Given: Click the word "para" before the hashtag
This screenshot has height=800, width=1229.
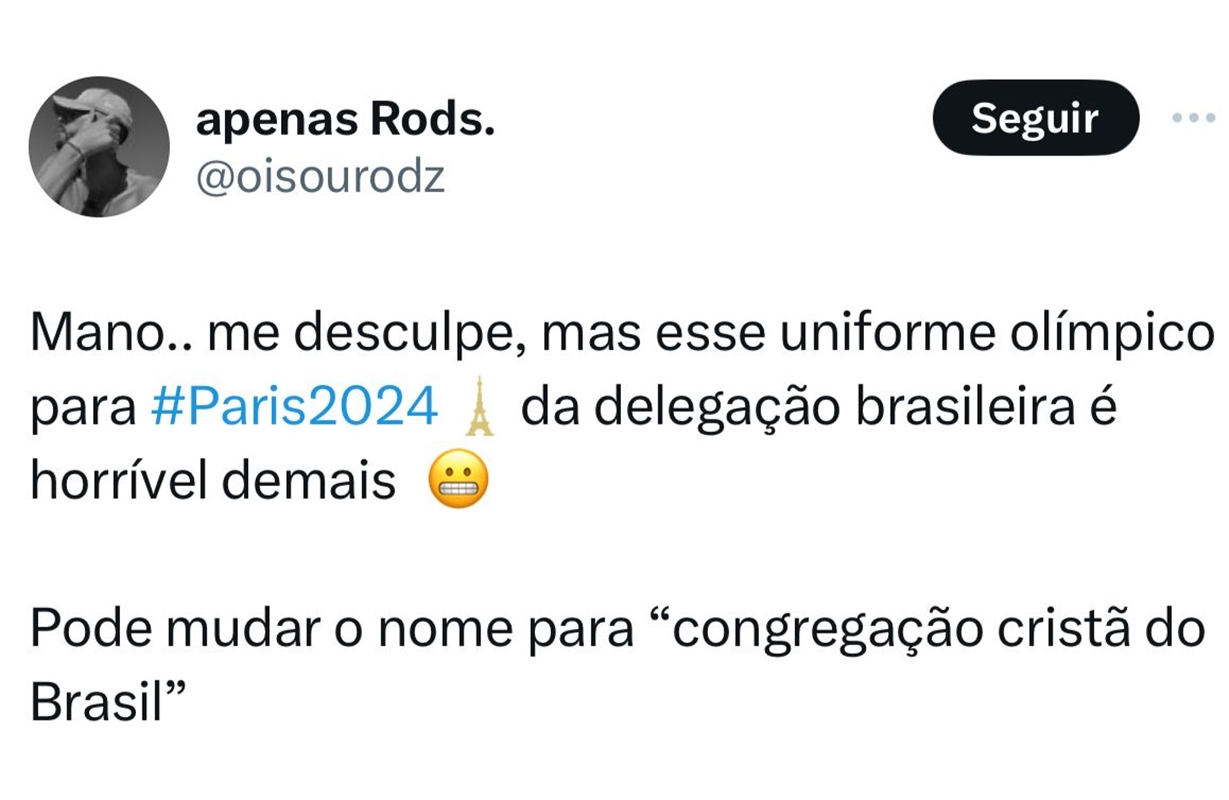Looking at the screenshot, I should click(83, 408).
